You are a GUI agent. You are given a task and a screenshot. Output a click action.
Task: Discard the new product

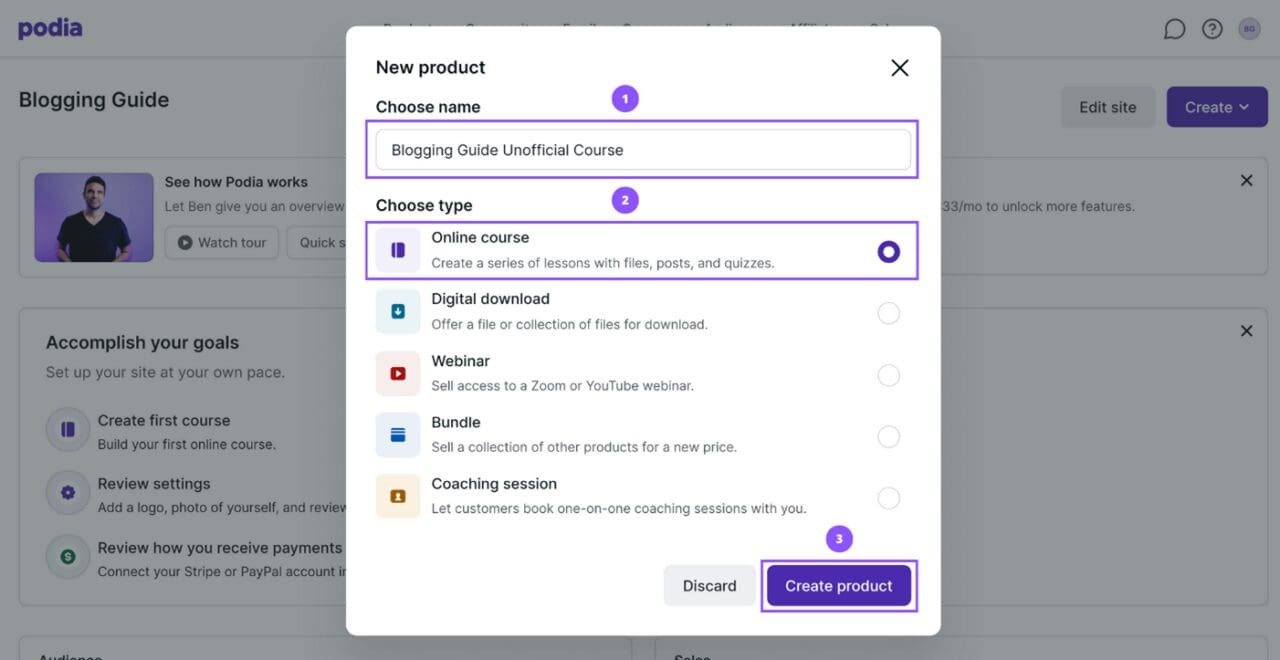tap(709, 585)
